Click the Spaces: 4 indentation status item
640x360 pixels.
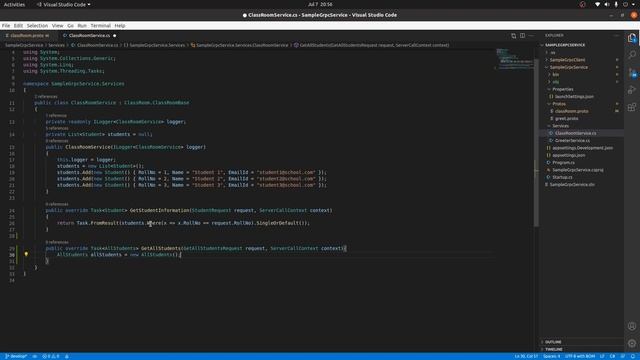(x=551, y=356)
